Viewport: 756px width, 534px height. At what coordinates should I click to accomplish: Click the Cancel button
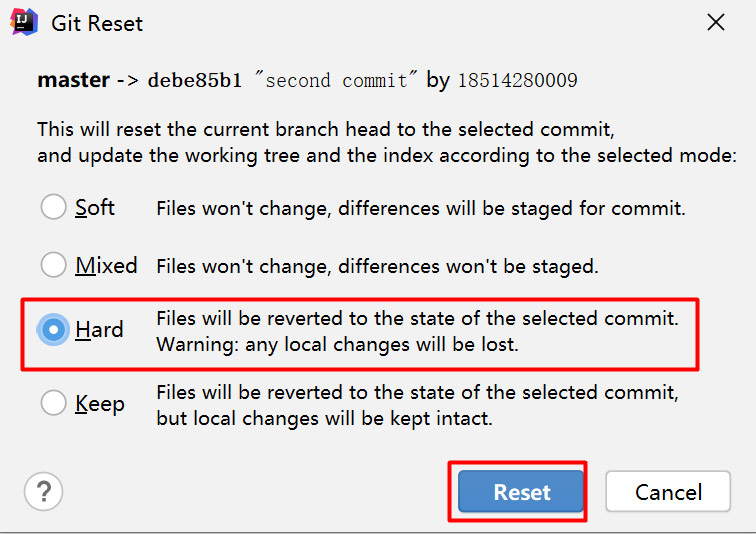(x=668, y=492)
